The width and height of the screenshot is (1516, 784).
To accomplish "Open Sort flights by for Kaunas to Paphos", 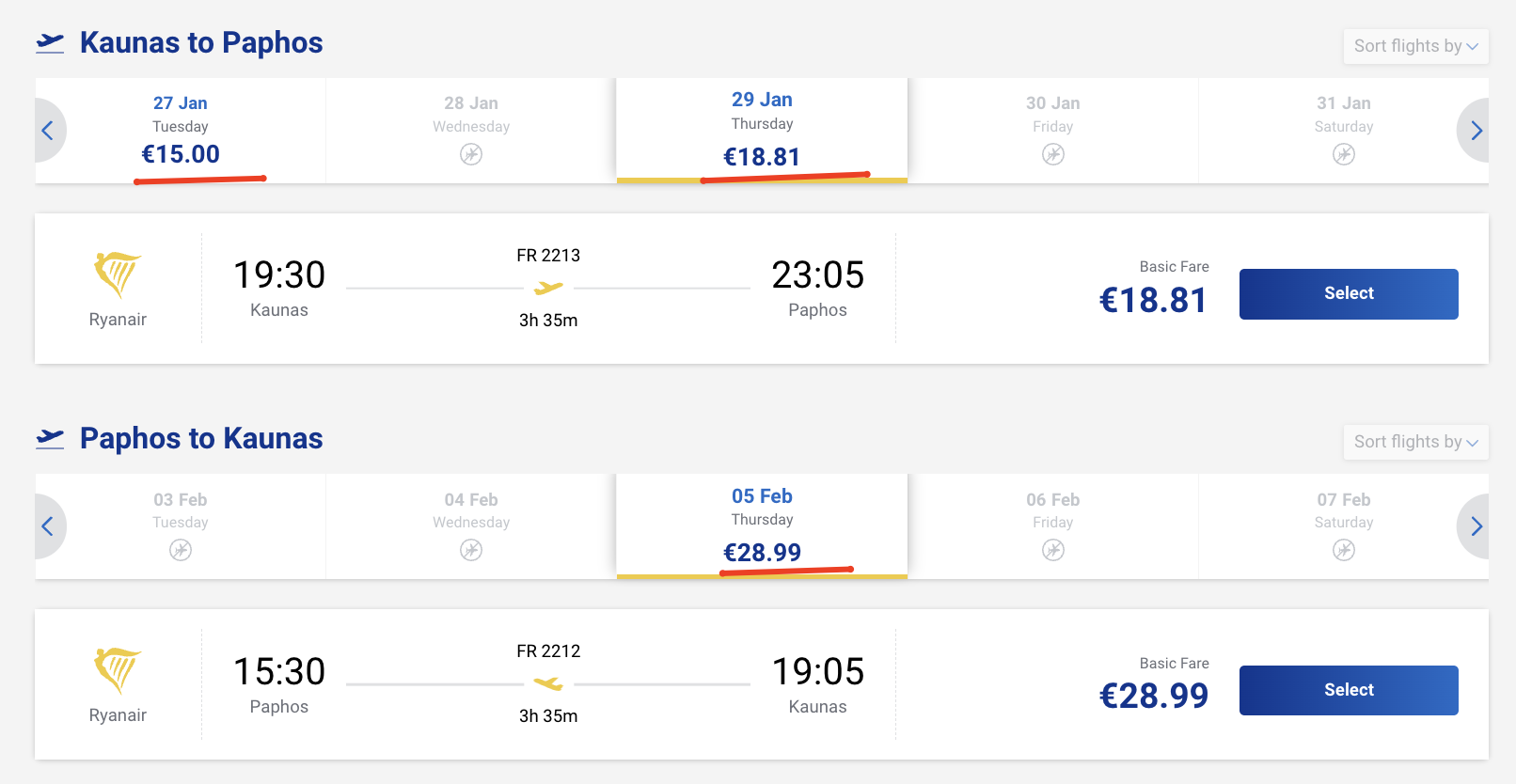I will [x=1415, y=46].
